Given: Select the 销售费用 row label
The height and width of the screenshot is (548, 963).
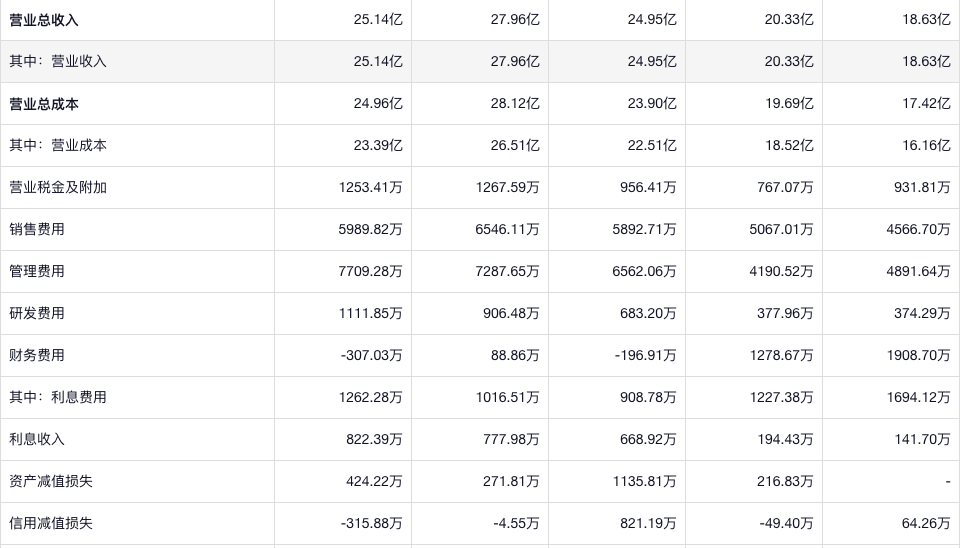Looking at the screenshot, I should 37,229.
